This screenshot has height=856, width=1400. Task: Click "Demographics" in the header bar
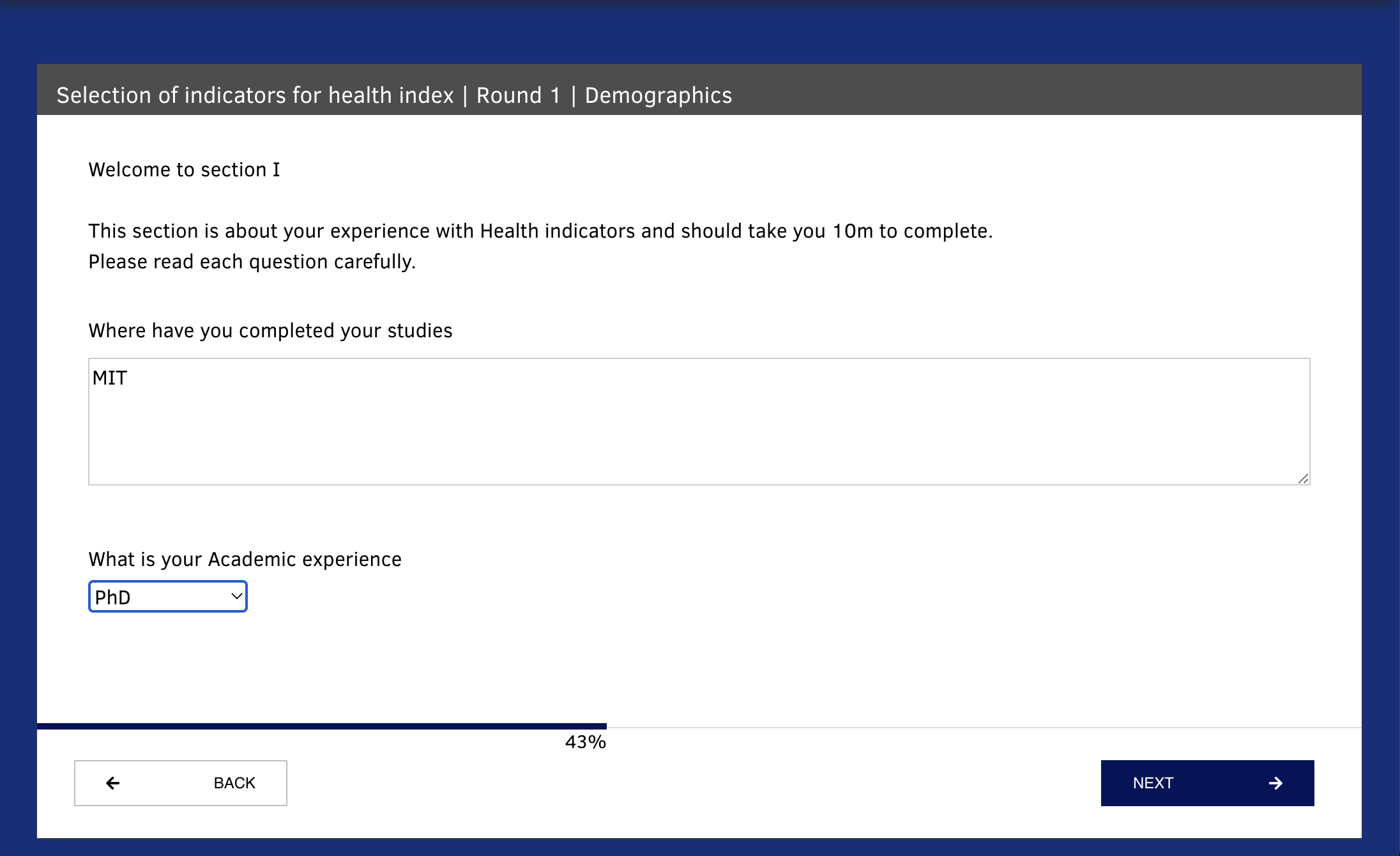(x=658, y=95)
